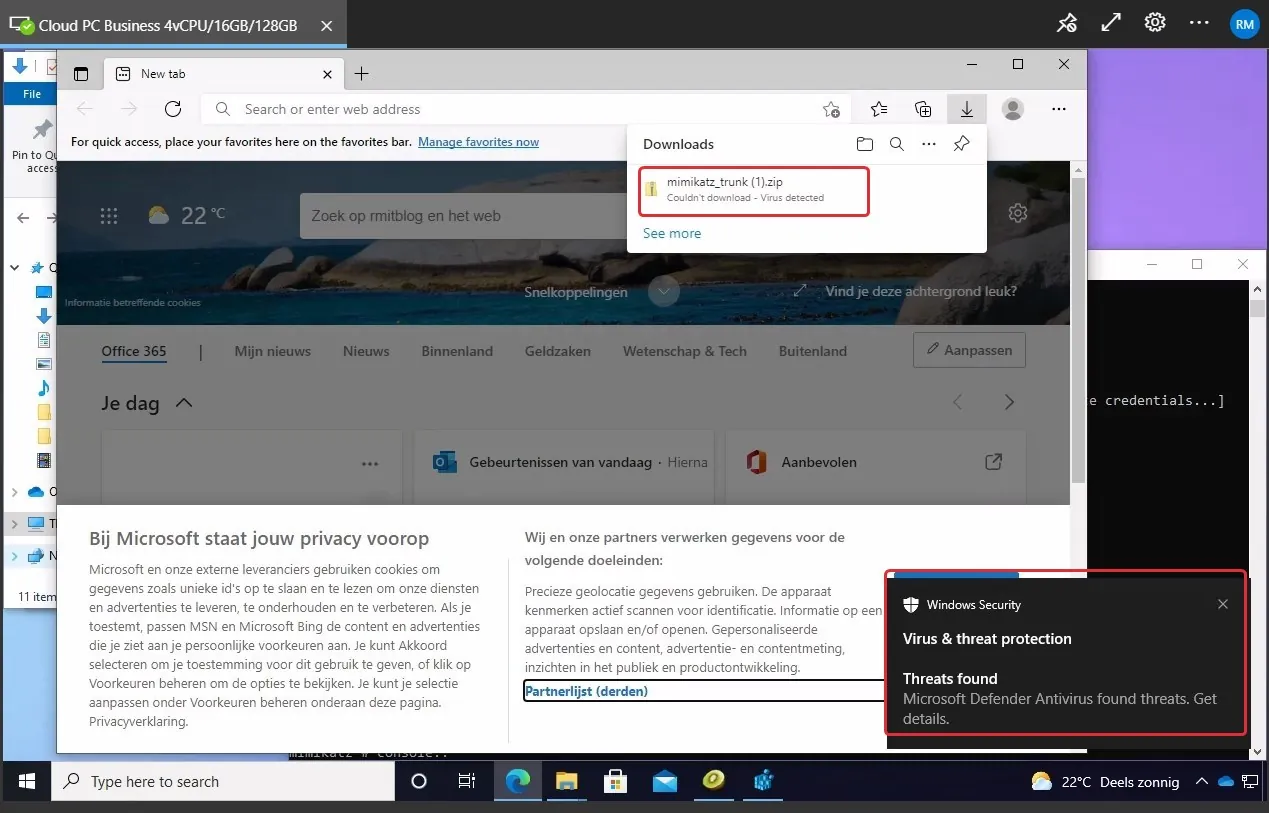Click Manage favorites now link
The height and width of the screenshot is (813, 1269).
click(478, 142)
